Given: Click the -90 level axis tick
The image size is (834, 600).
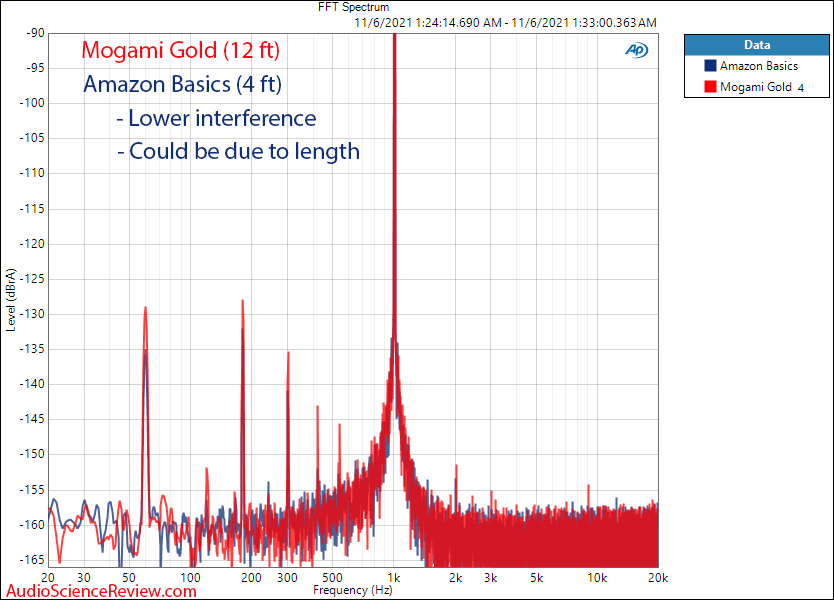Looking at the screenshot, I should click(x=35, y=33).
